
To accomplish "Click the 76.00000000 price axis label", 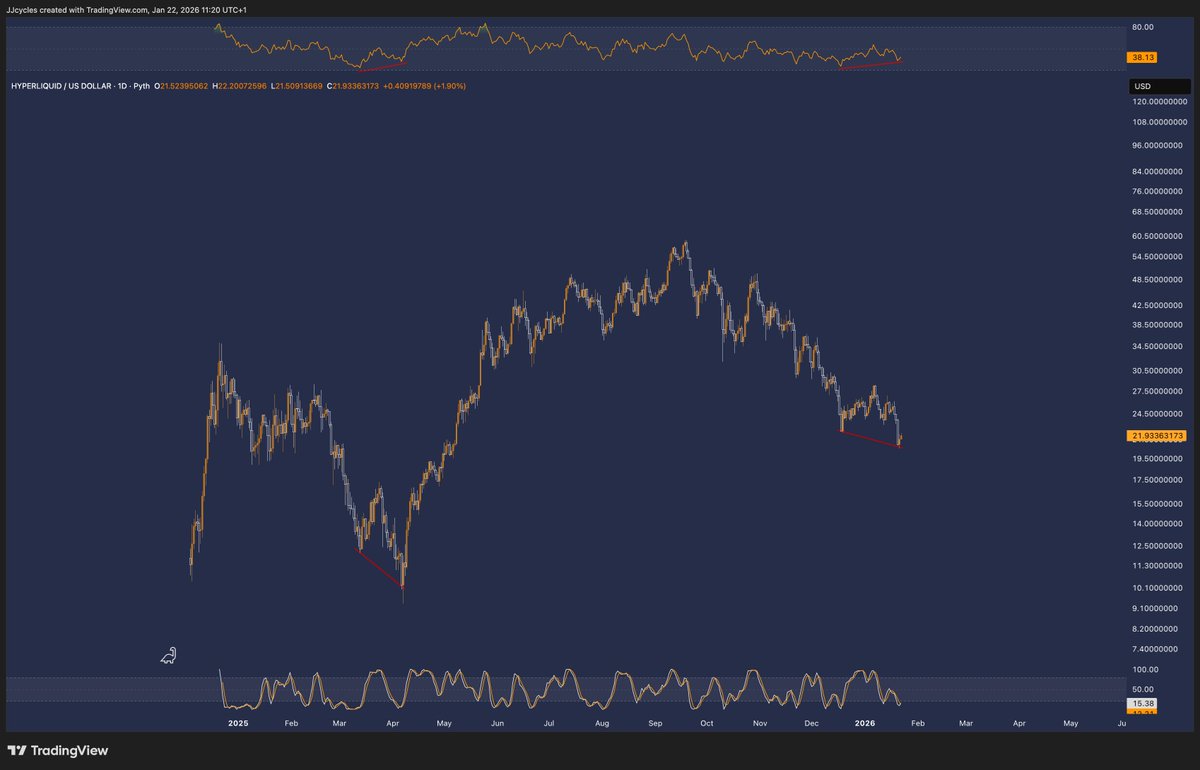I will click(1158, 191).
